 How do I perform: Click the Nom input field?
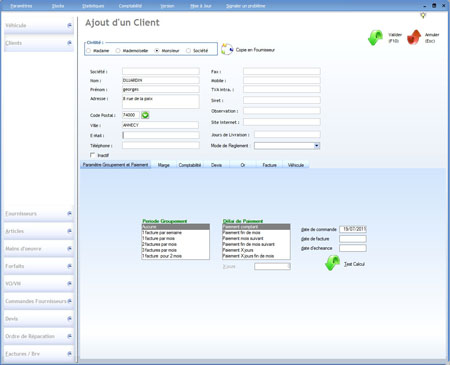pos(161,80)
